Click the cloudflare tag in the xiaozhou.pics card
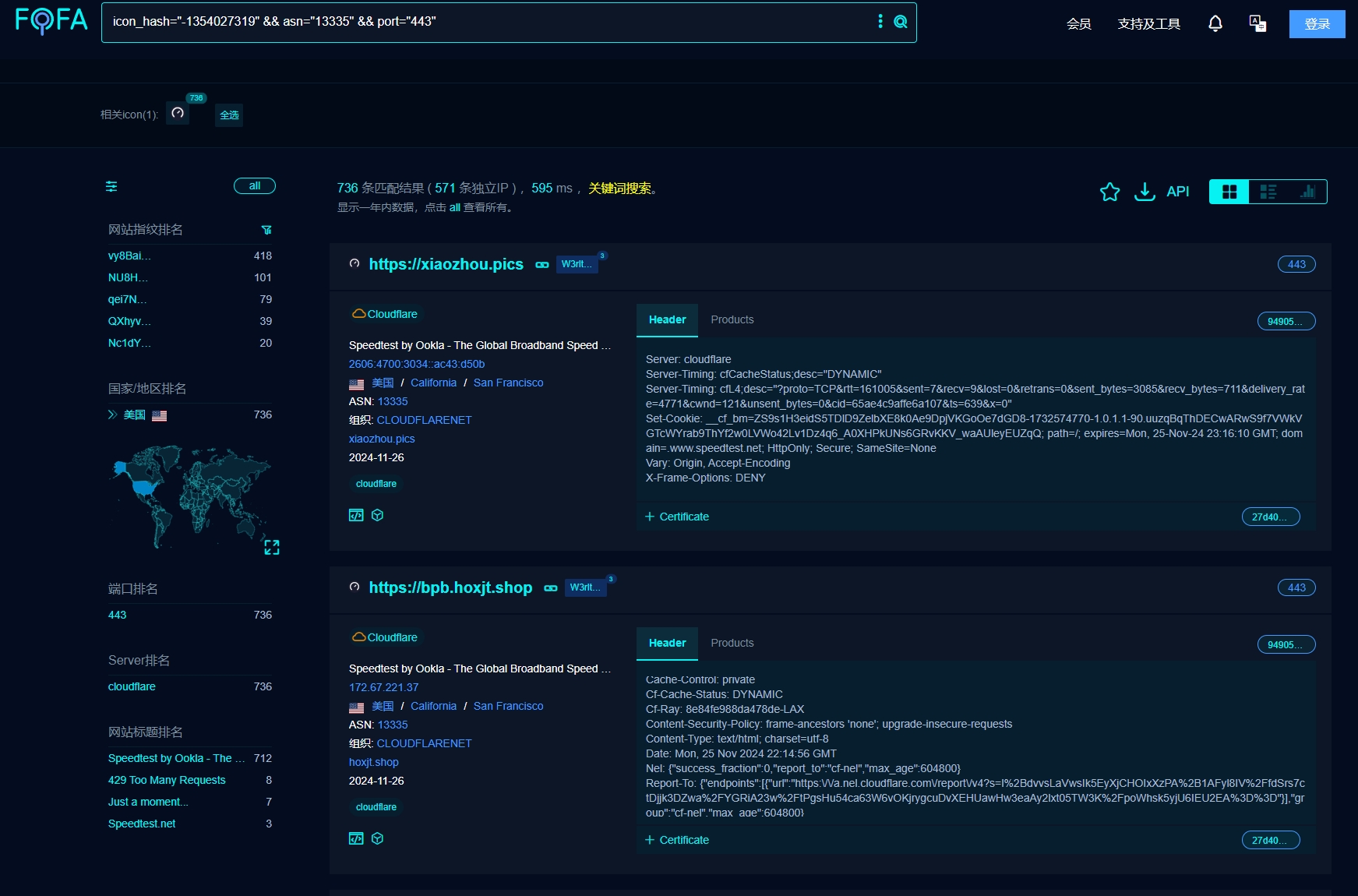Viewport: 1358px width, 896px height. tap(376, 484)
